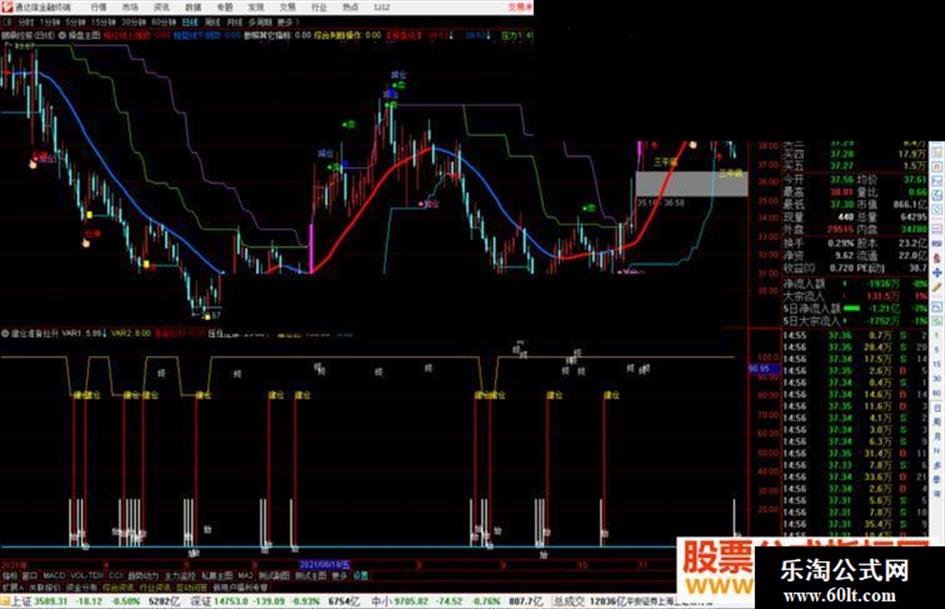Switch chart period to 60分钟

tap(164, 22)
